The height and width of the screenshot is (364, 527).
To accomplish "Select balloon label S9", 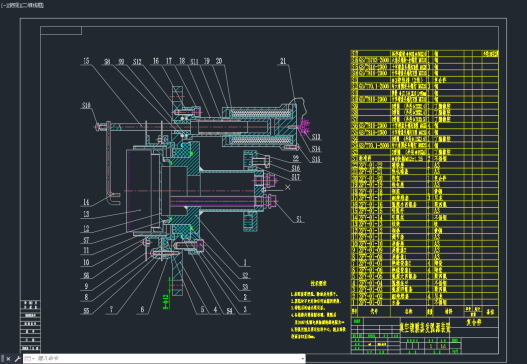I will (x=121, y=62).
